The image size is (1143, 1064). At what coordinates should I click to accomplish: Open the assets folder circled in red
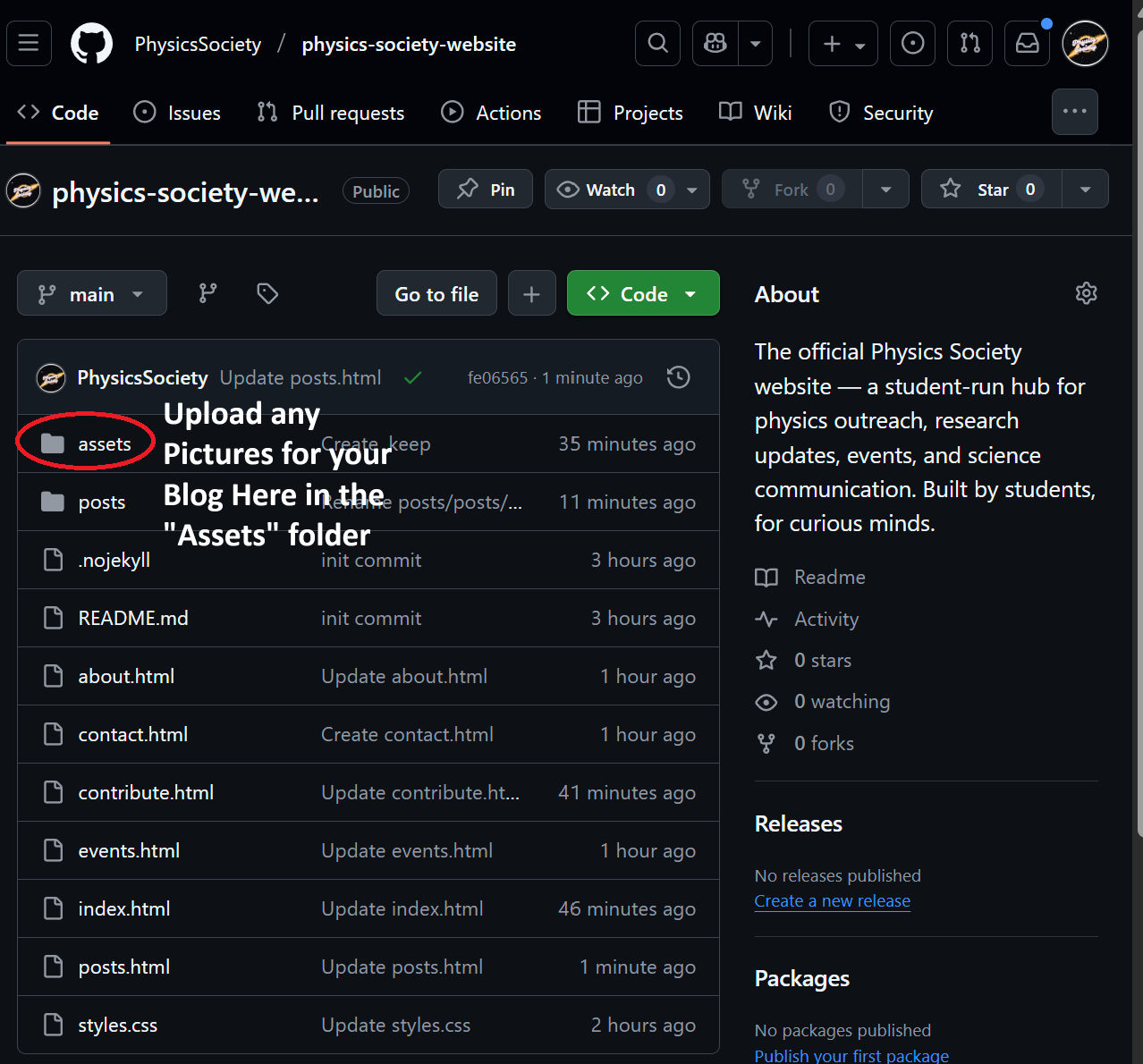(105, 443)
